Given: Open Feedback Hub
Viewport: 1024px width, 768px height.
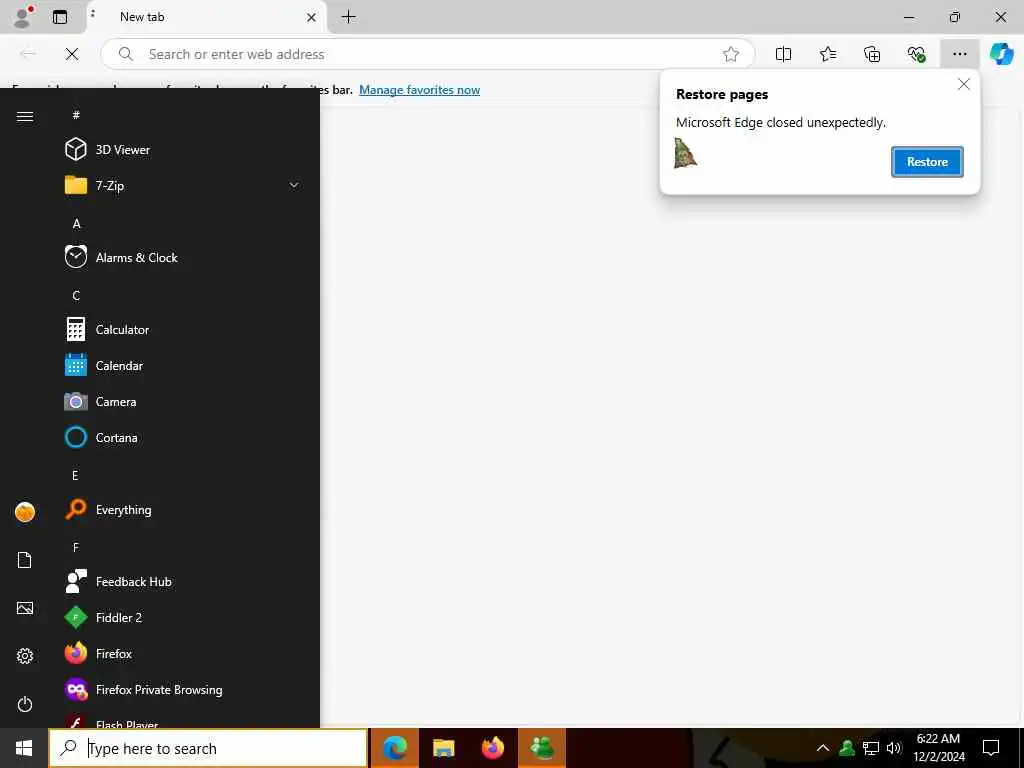Looking at the screenshot, I should click(x=183, y=581).
